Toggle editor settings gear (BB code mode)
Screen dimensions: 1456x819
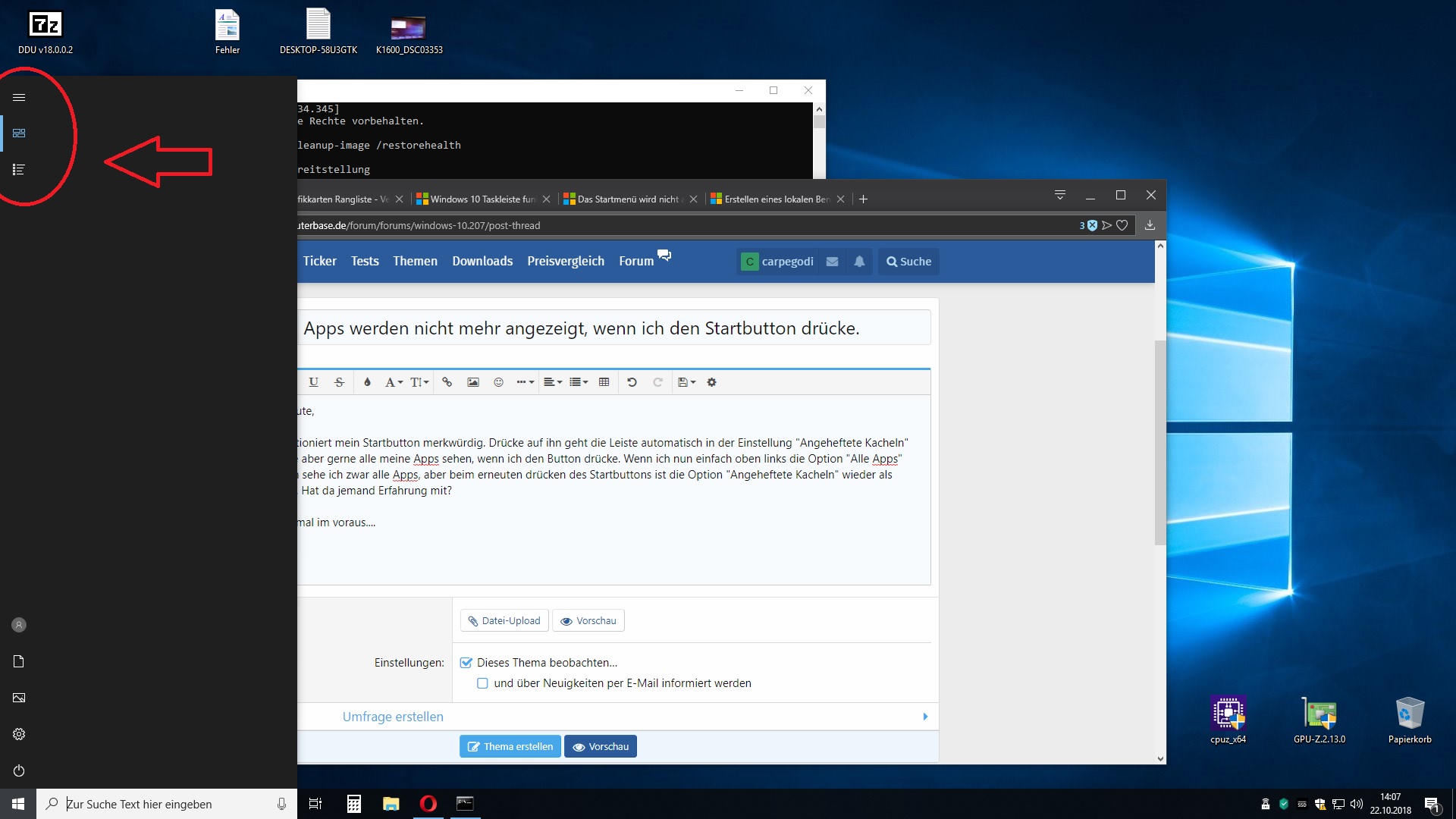click(x=711, y=382)
